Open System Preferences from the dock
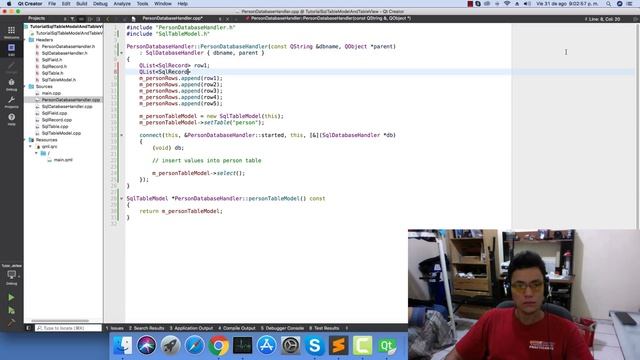The height and width of the screenshot is (360, 640). point(291,346)
